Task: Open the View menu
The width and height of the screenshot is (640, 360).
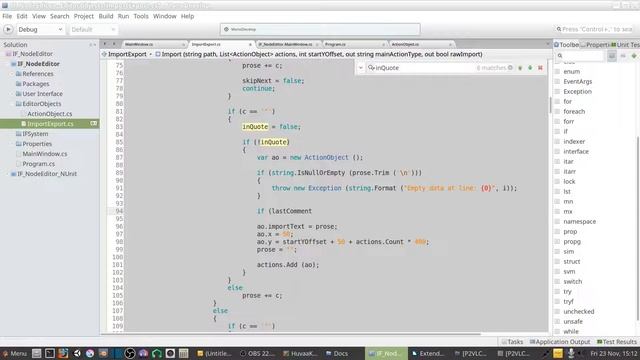Action: [39, 16]
